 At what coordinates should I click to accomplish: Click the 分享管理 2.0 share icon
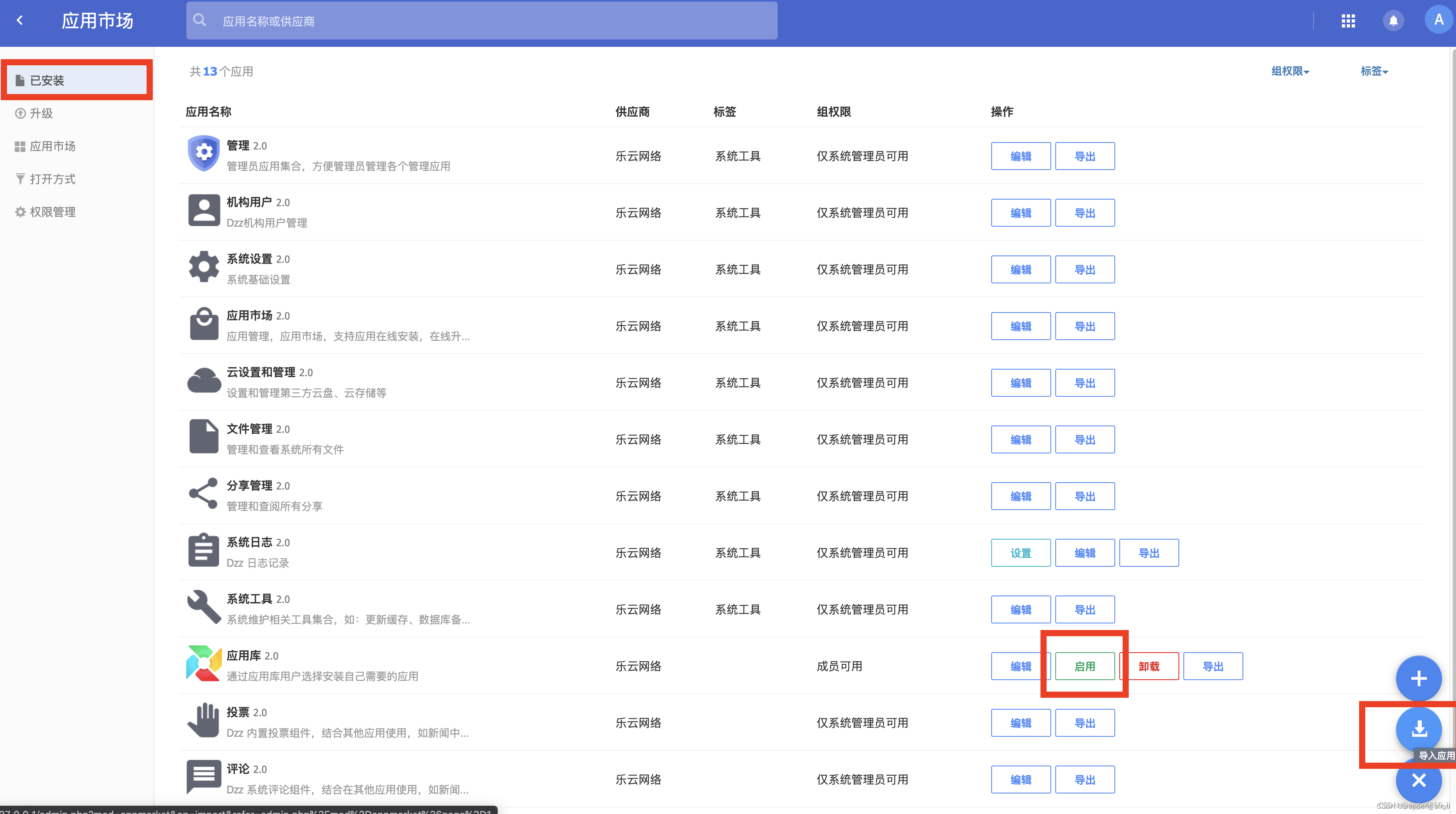pyautogui.click(x=201, y=494)
